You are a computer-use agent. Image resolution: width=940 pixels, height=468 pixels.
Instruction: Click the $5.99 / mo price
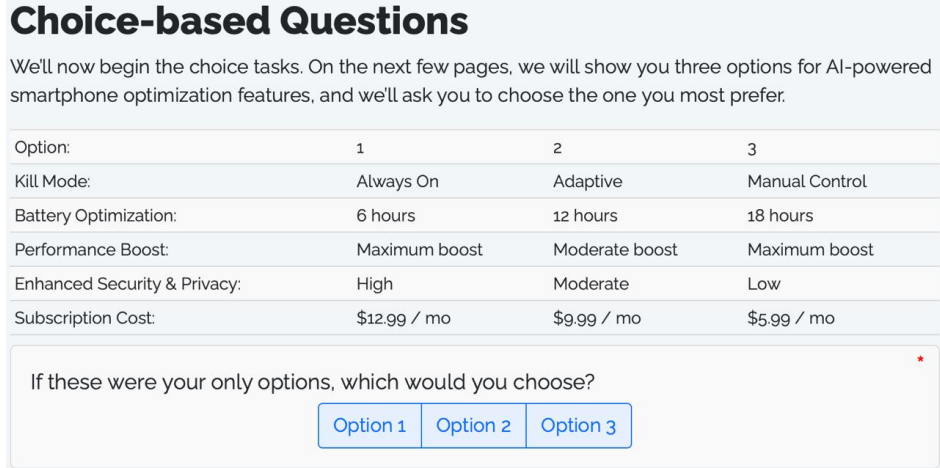pos(791,318)
